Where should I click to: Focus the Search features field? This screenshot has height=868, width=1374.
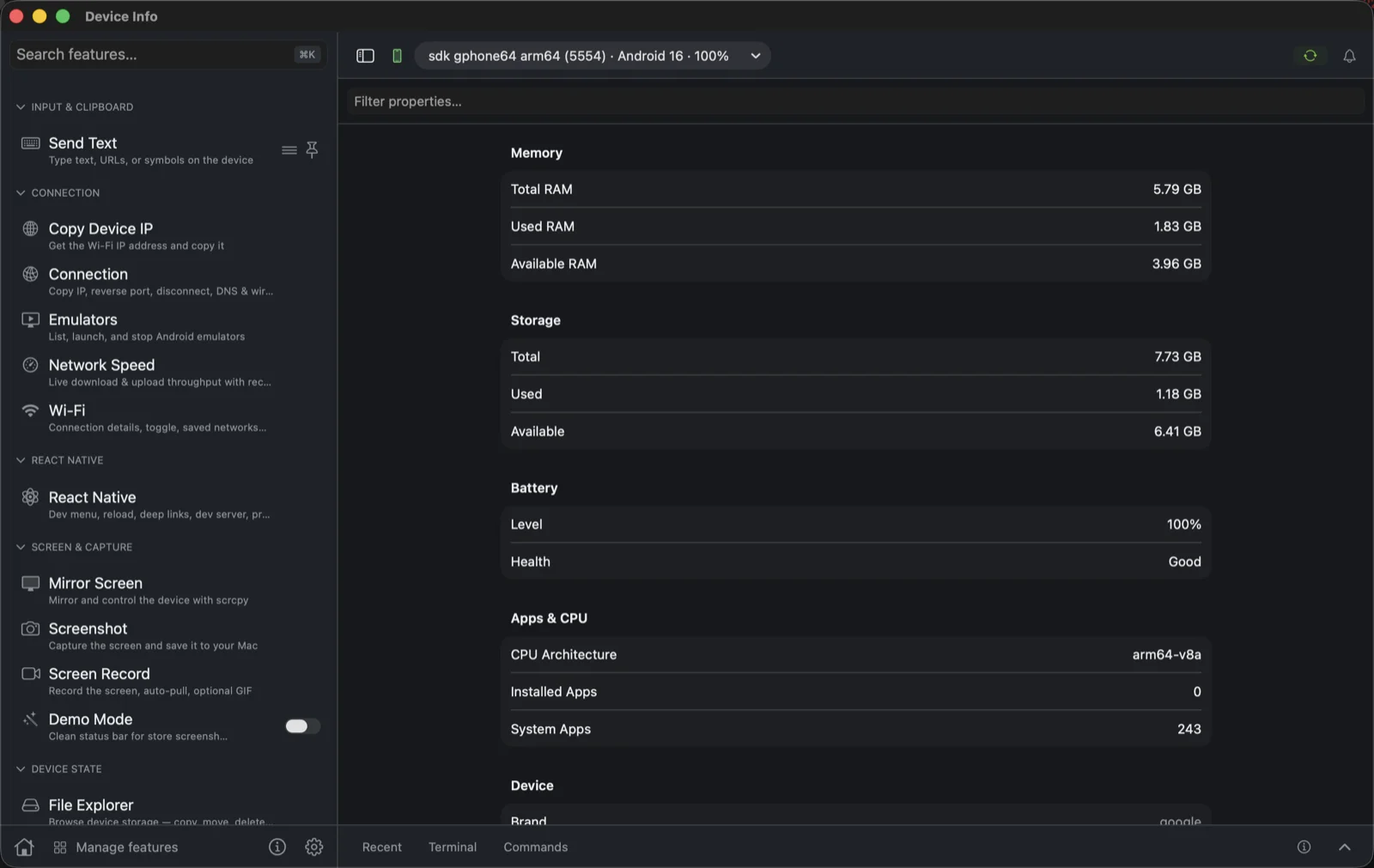167,55
